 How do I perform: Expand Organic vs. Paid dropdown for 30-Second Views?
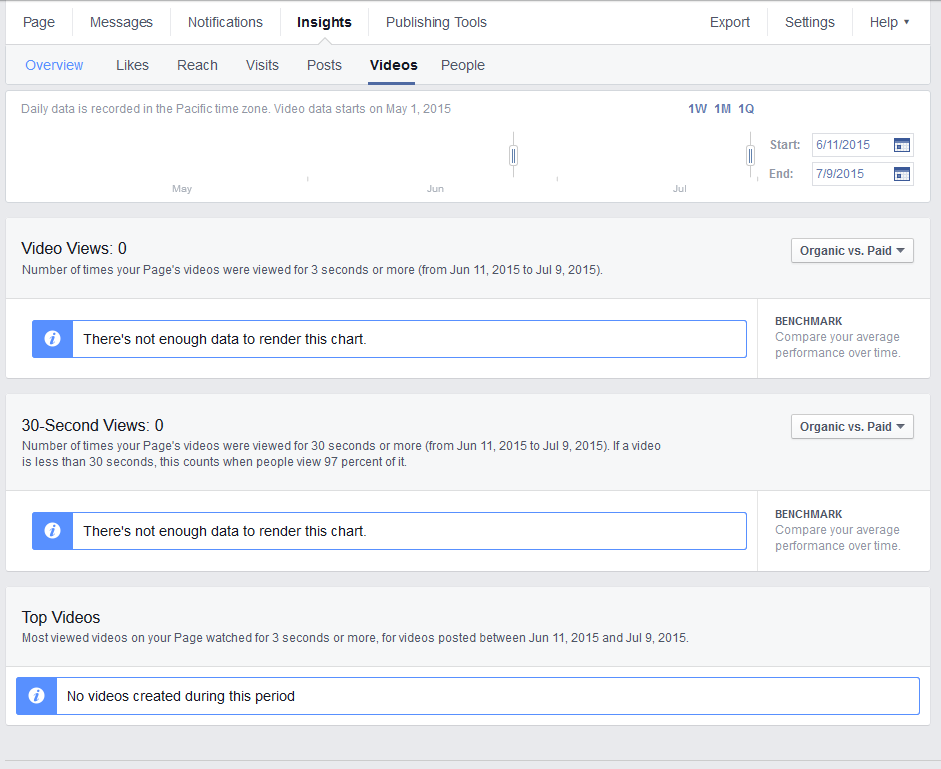[x=852, y=427]
